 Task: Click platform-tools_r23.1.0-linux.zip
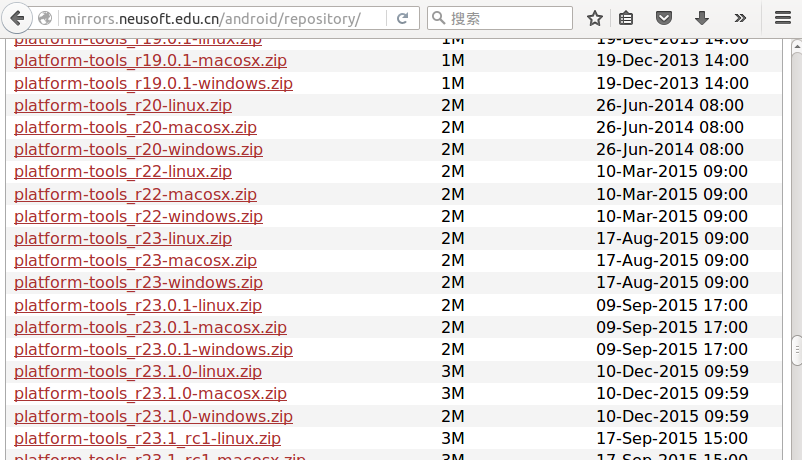pos(138,371)
